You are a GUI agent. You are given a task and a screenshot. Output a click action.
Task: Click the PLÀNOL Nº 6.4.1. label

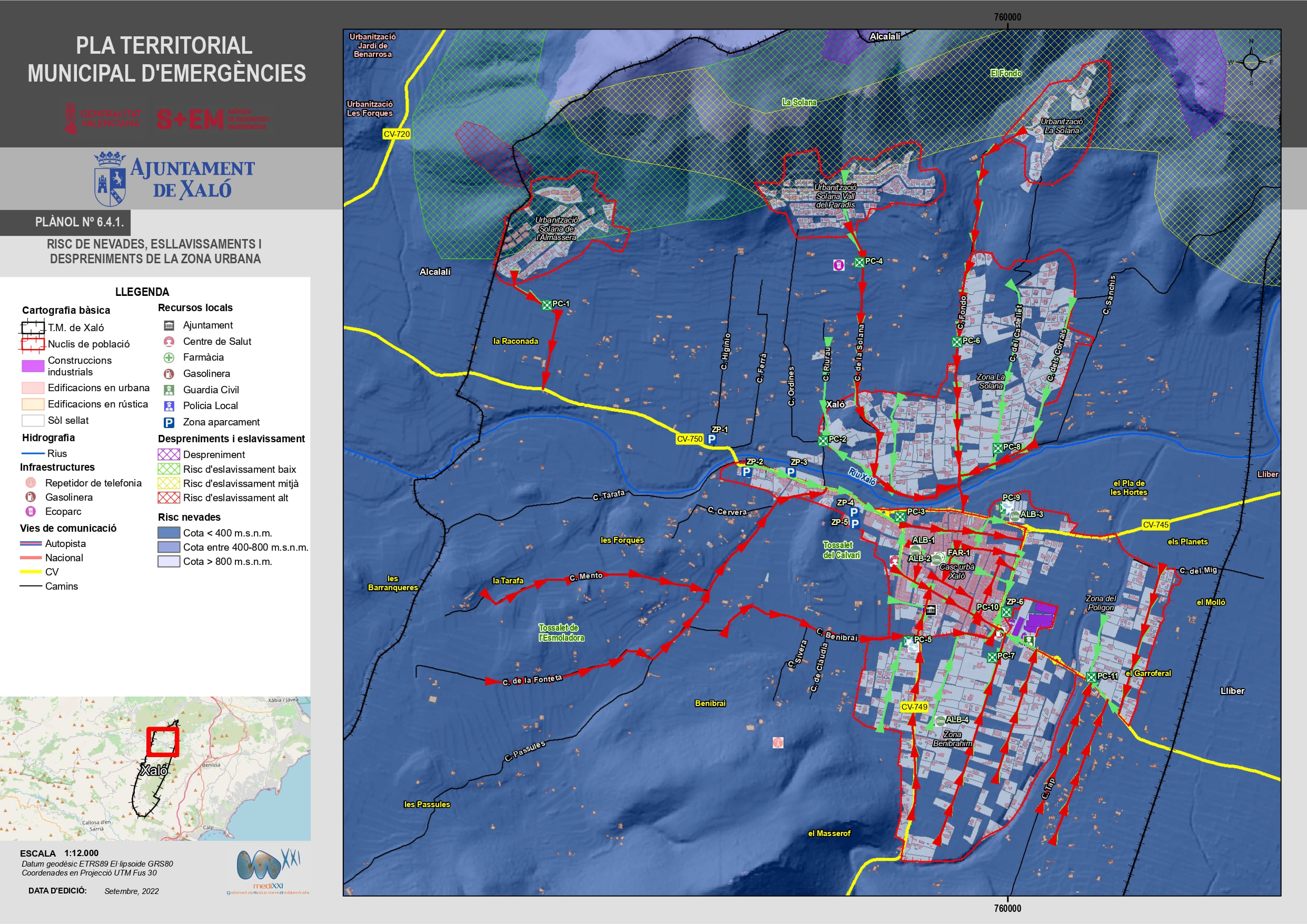(x=79, y=222)
